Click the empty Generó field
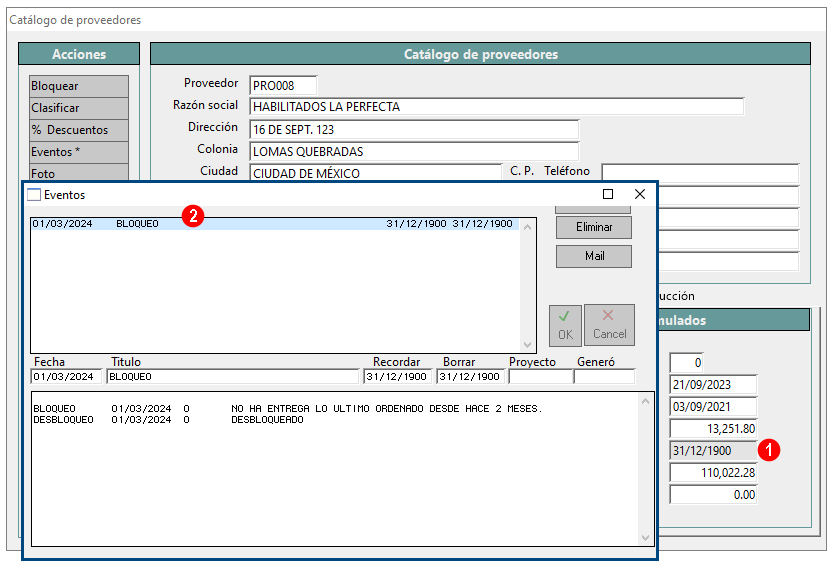The width and height of the screenshot is (832, 566). 604,377
